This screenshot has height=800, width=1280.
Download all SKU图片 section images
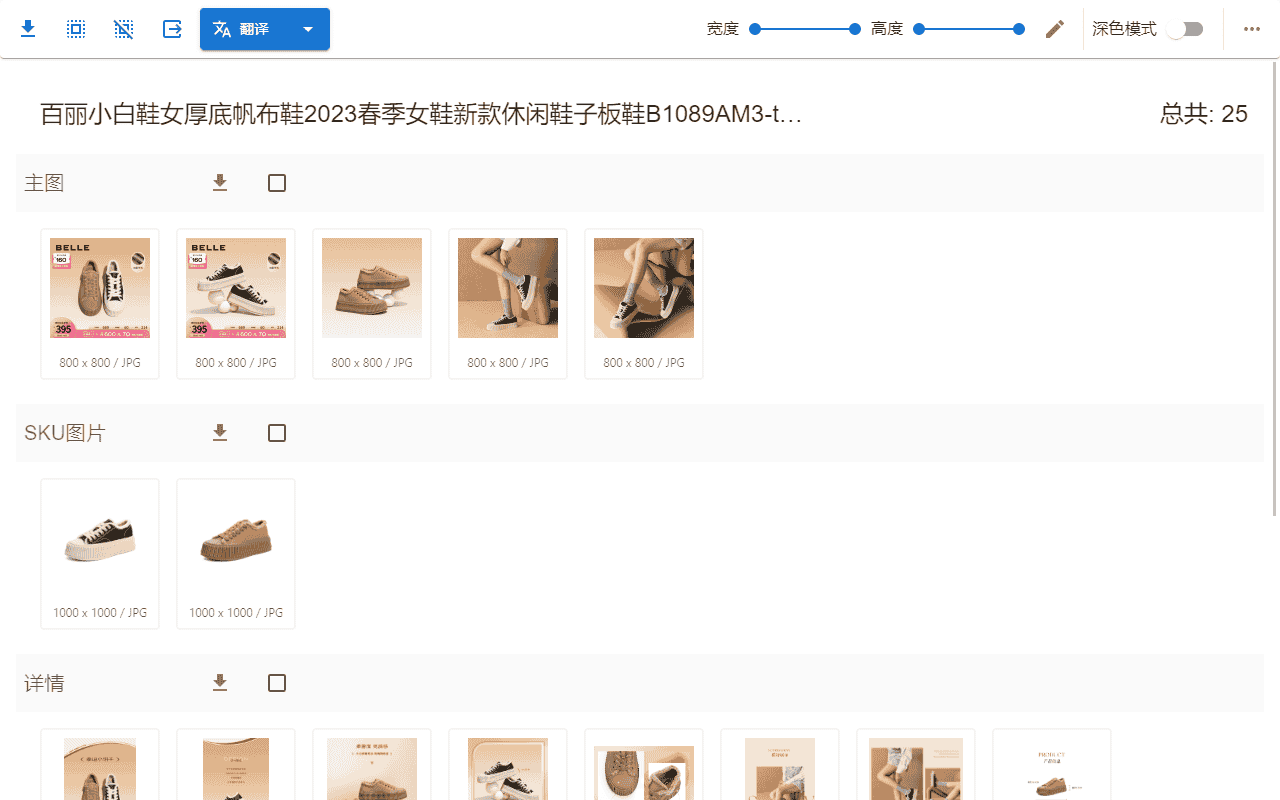(220, 433)
